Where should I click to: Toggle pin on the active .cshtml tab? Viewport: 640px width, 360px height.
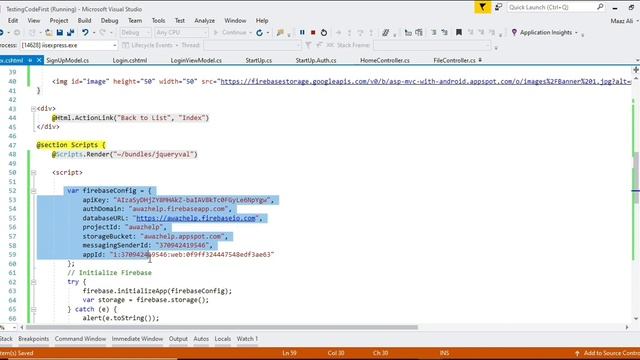coord(30,60)
